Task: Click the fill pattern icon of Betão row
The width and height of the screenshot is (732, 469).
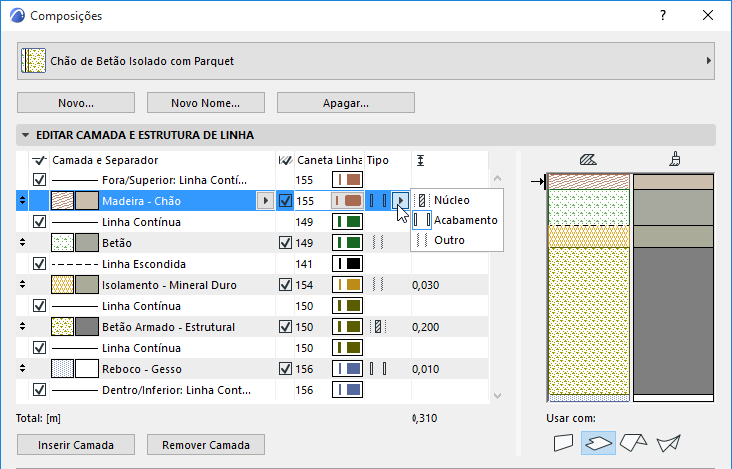Action: pos(62,243)
